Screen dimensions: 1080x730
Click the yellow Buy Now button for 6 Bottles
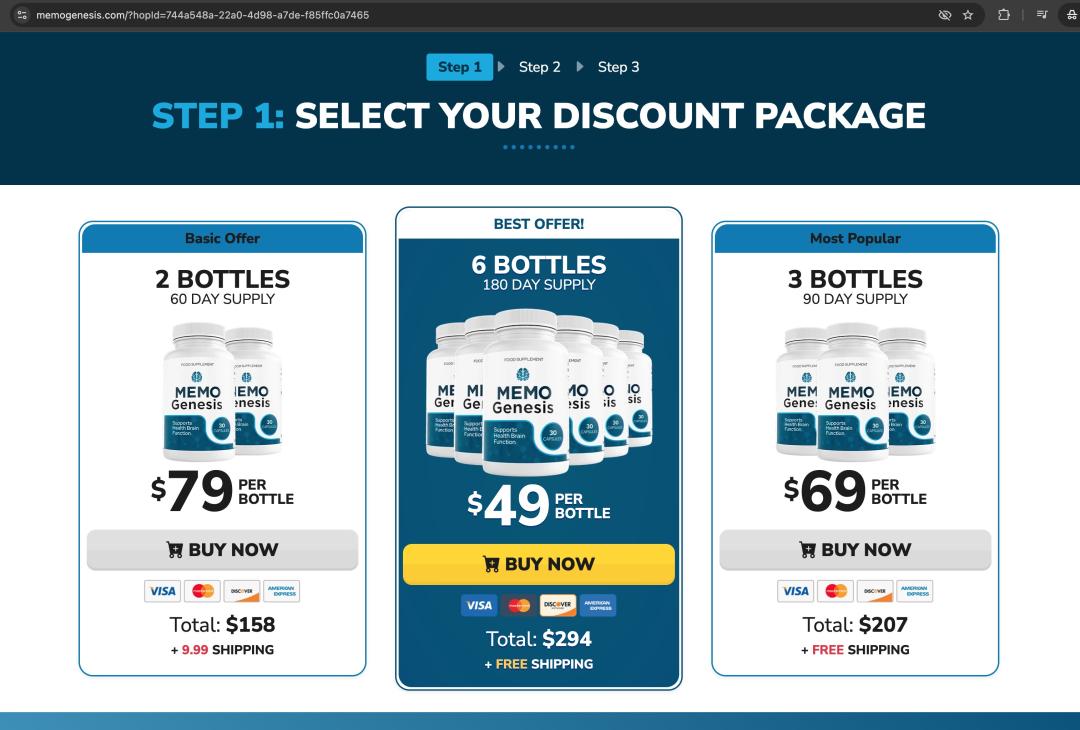pyautogui.click(x=539, y=564)
